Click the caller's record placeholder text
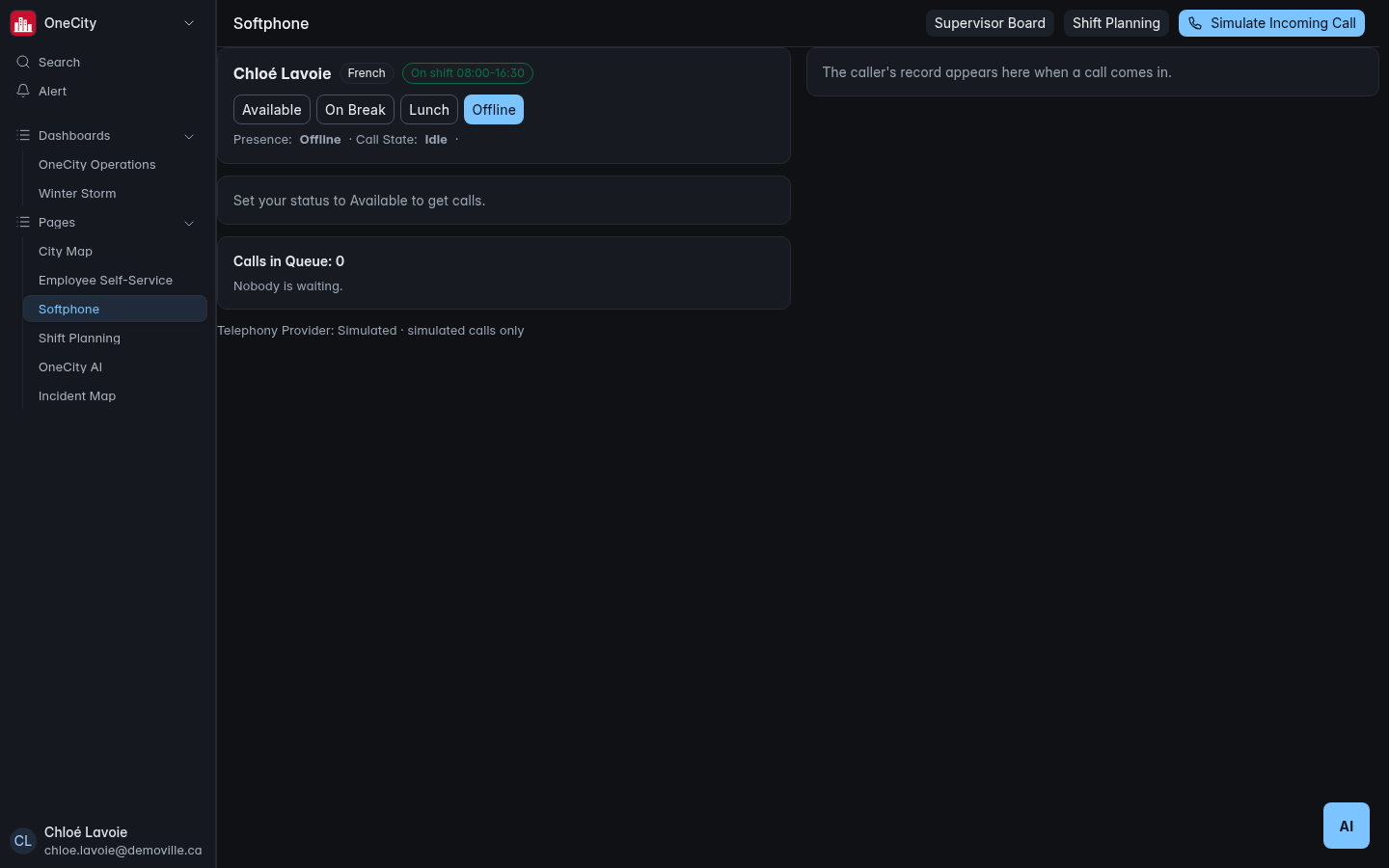This screenshot has width=1389, height=868. tap(996, 72)
